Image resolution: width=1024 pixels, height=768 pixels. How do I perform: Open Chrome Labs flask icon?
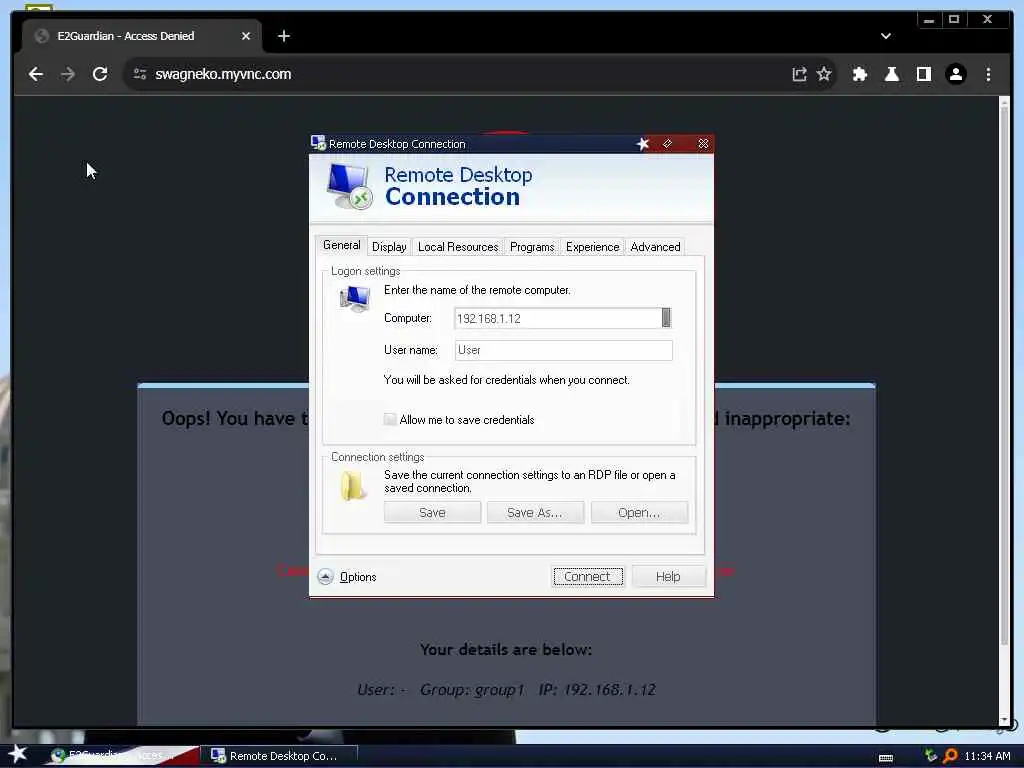[891, 74]
